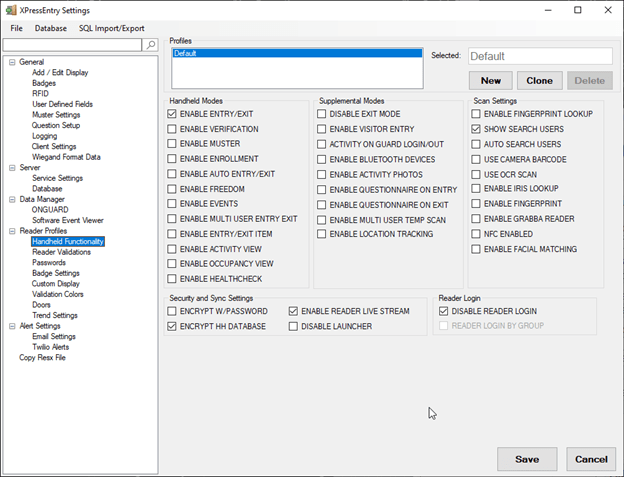
Task: Collapse the Alert Settings tree node
Action: tap(11, 326)
